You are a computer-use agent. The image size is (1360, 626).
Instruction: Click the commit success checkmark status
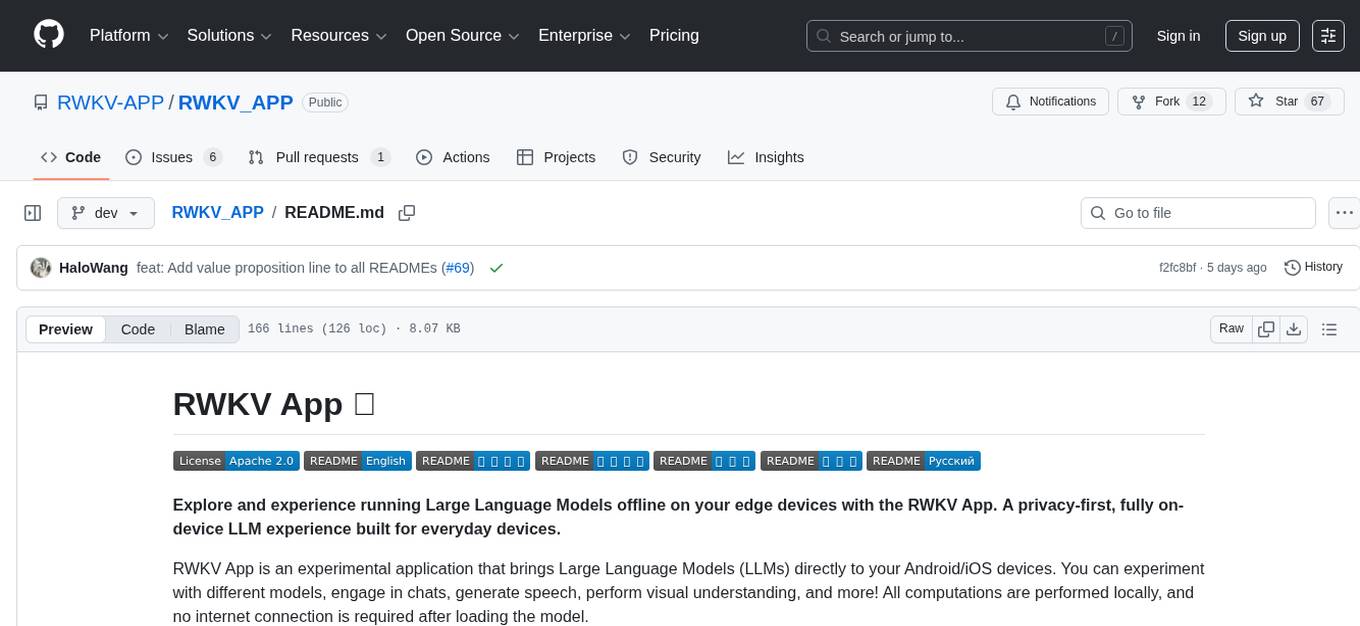click(x=496, y=268)
